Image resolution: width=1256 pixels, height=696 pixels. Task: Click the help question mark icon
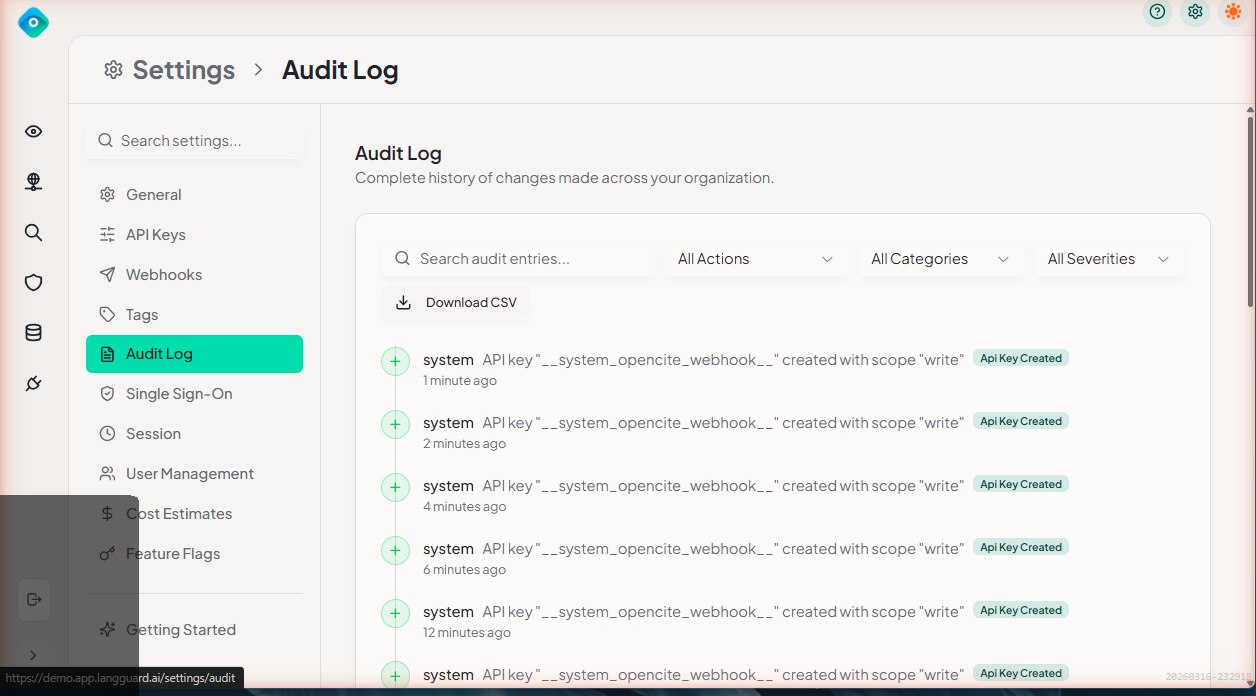tap(1157, 12)
